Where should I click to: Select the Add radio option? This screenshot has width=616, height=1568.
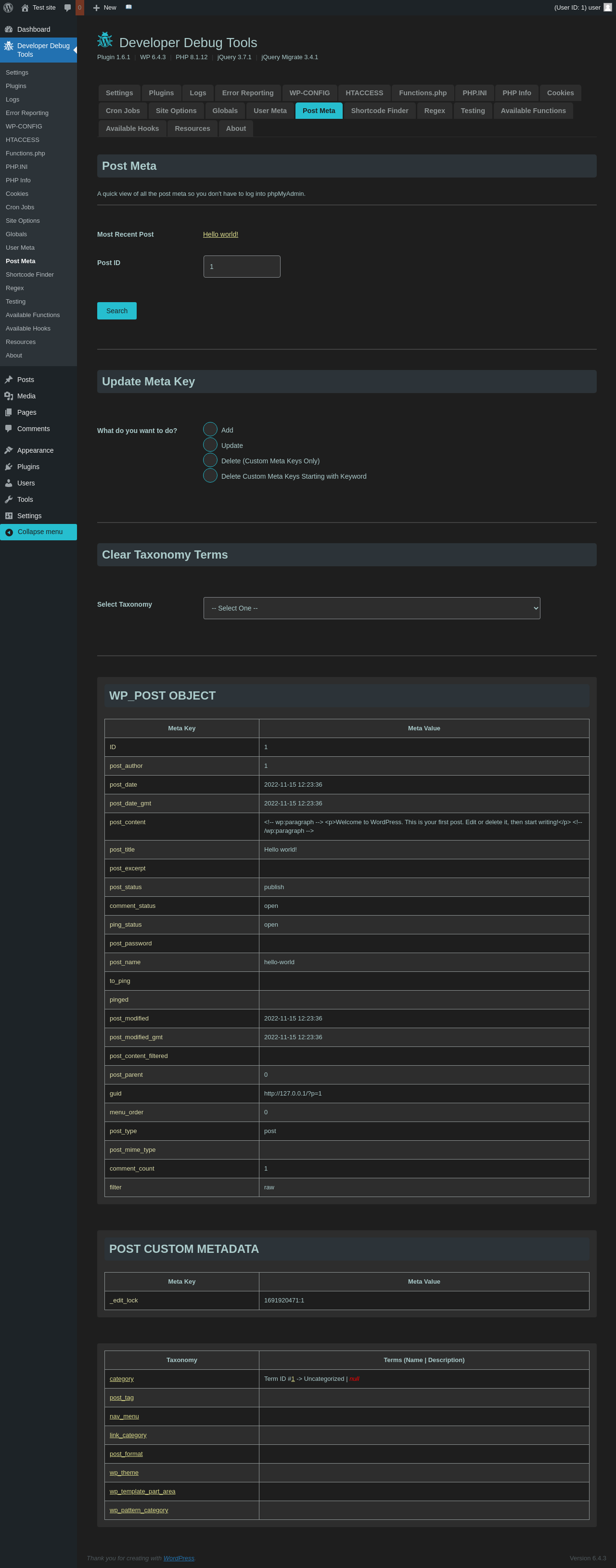pyautogui.click(x=210, y=430)
